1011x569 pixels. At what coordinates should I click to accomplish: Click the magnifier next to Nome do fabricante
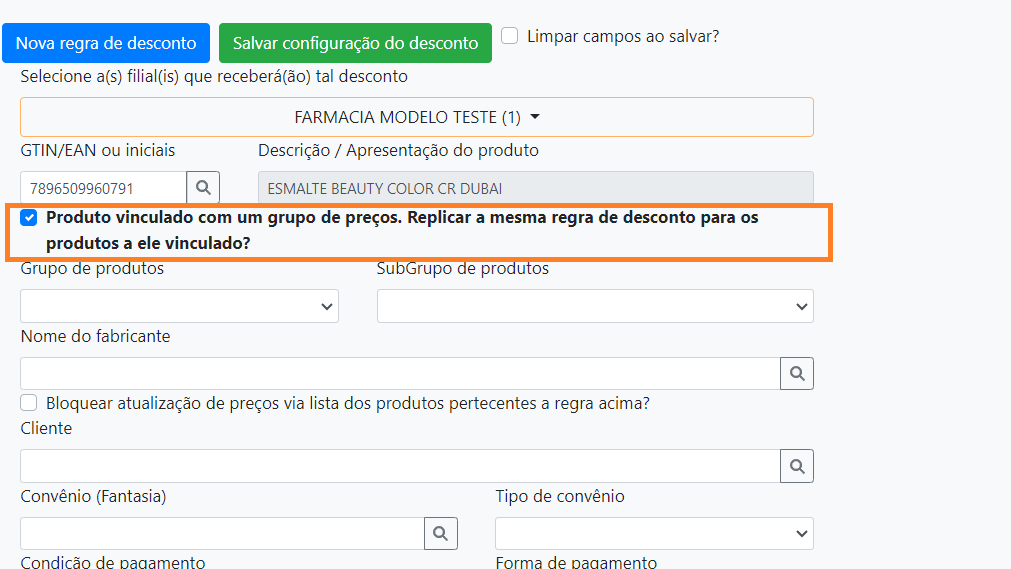tap(796, 373)
